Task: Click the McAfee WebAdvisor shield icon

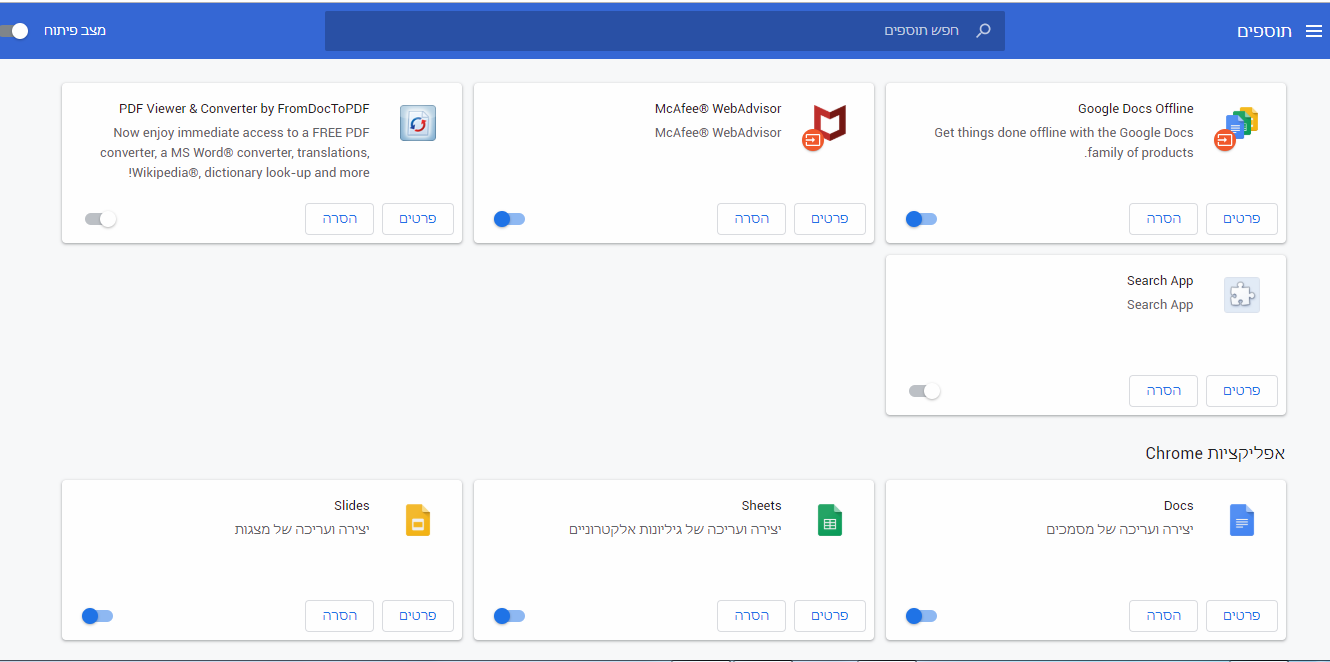Action: pyautogui.click(x=825, y=128)
